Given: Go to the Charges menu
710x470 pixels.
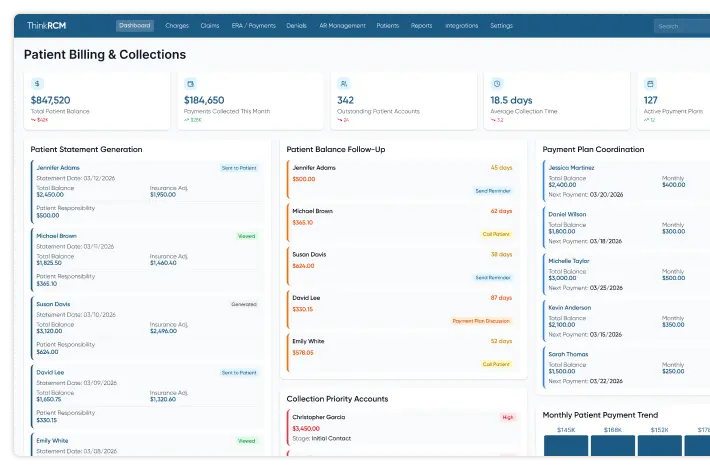Looking at the screenshot, I should click(x=177, y=26).
